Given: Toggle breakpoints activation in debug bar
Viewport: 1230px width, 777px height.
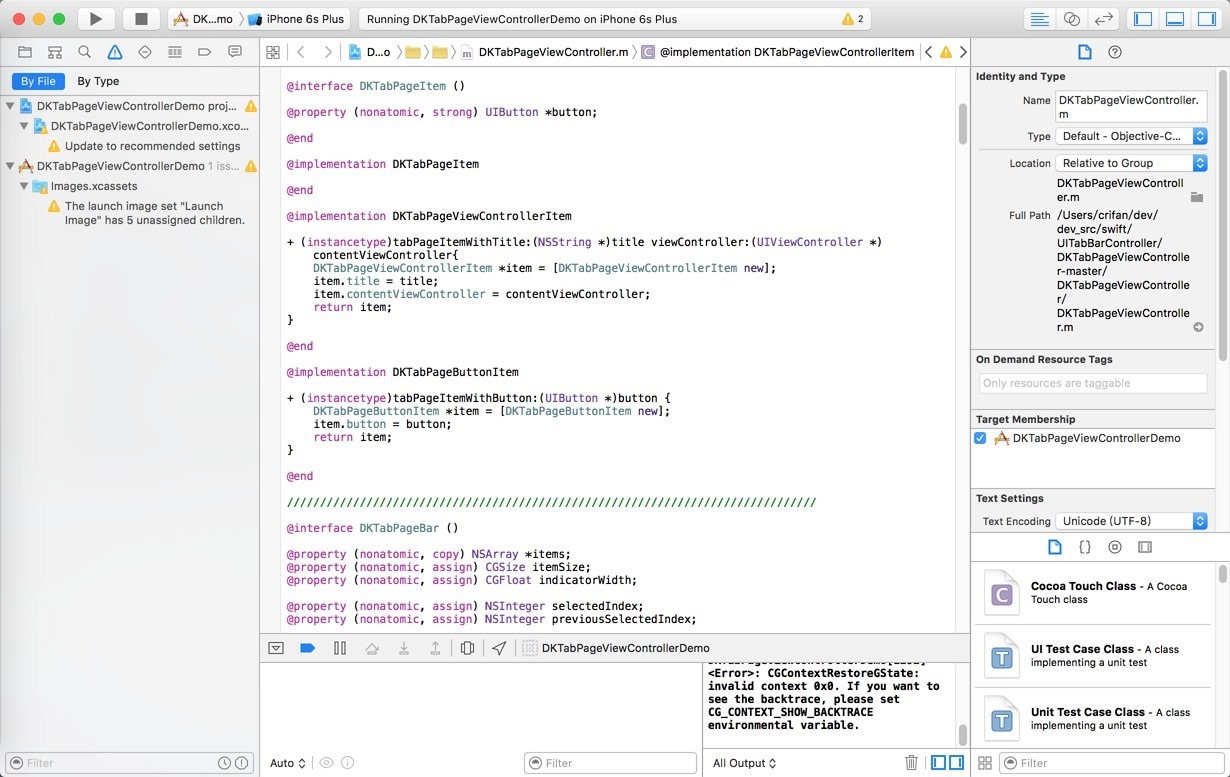Looking at the screenshot, I should click(308, 648).
